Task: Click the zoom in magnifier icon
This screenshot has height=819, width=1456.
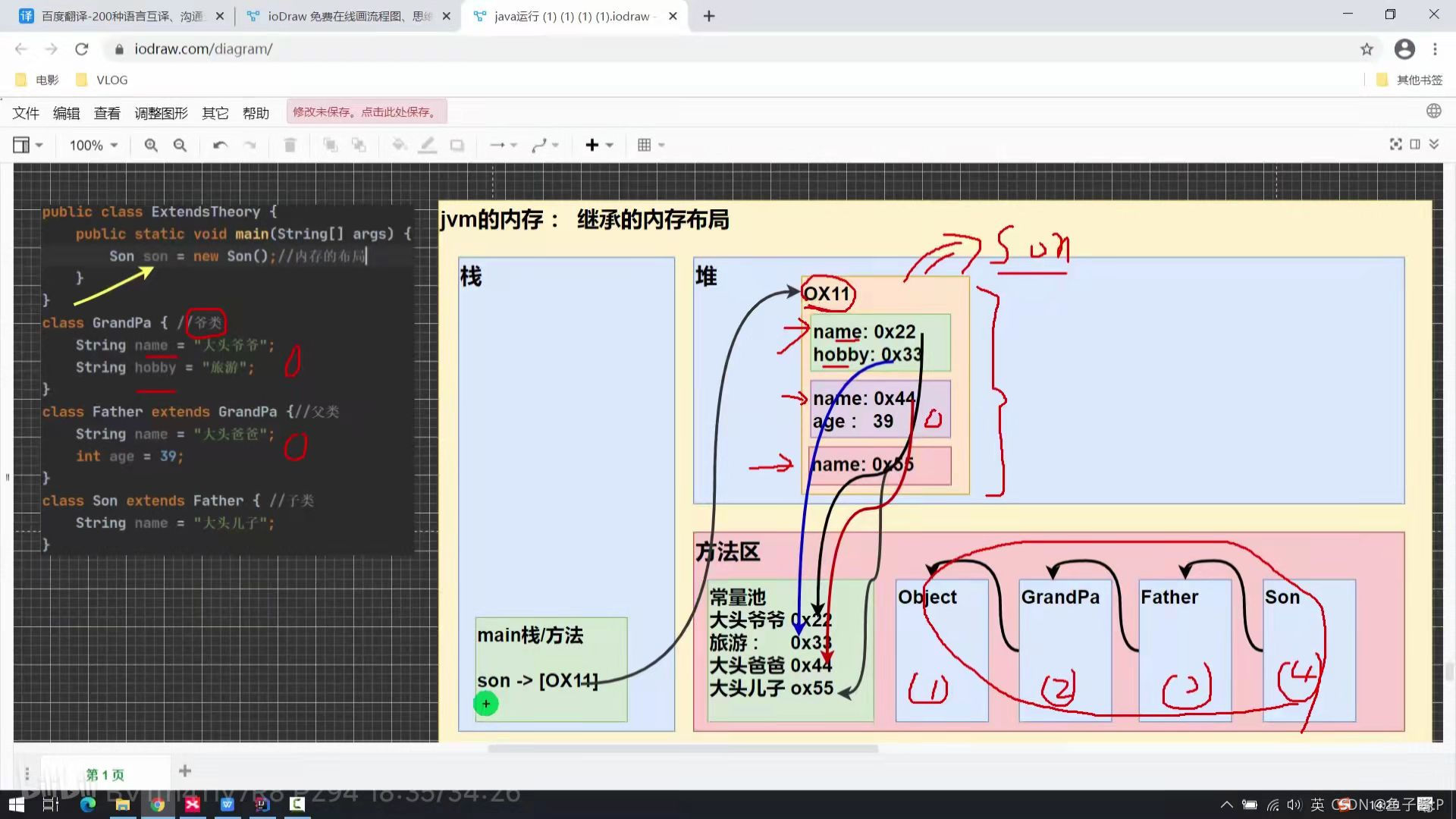Action: pyautogui.click(x=151, y=145)
